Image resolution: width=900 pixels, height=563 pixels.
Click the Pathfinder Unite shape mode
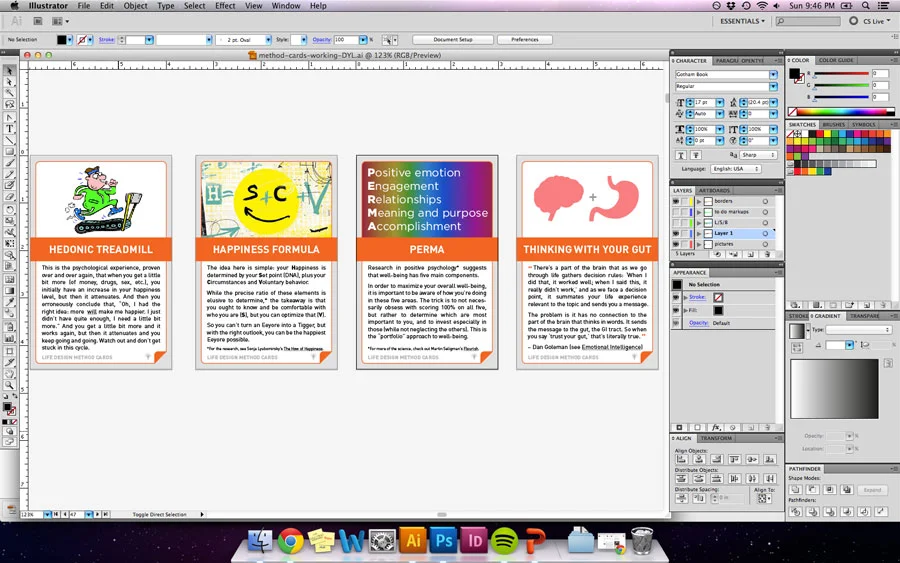(x=795, y=490)
